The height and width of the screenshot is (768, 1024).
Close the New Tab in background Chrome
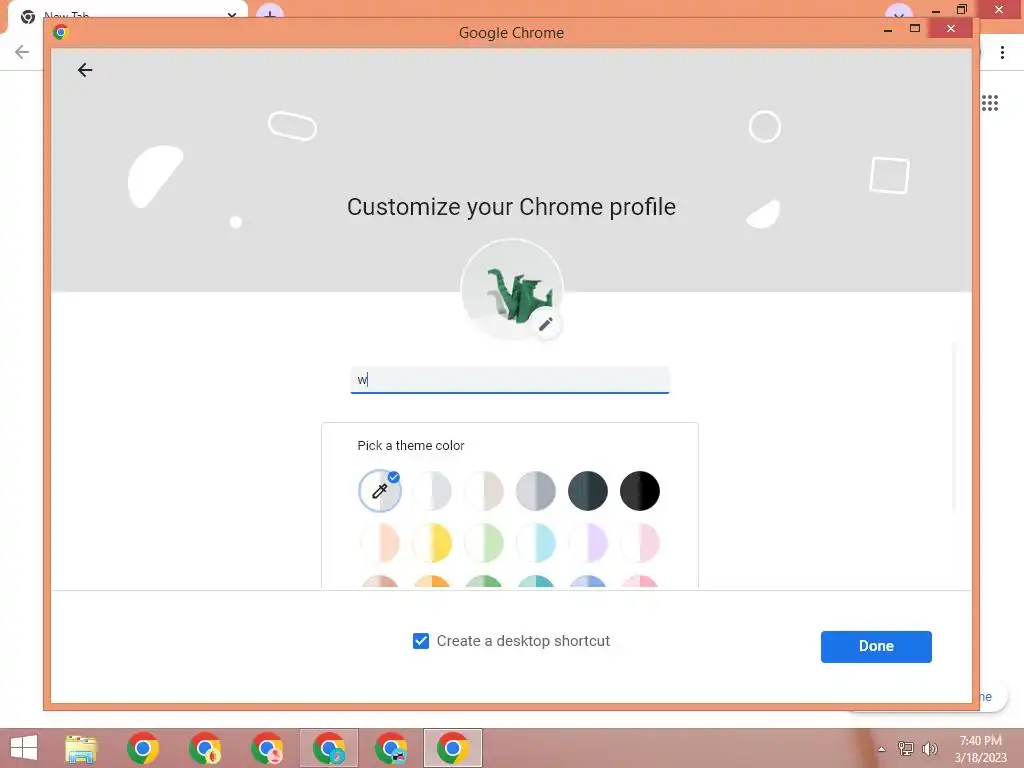click(x=232, y=14)
